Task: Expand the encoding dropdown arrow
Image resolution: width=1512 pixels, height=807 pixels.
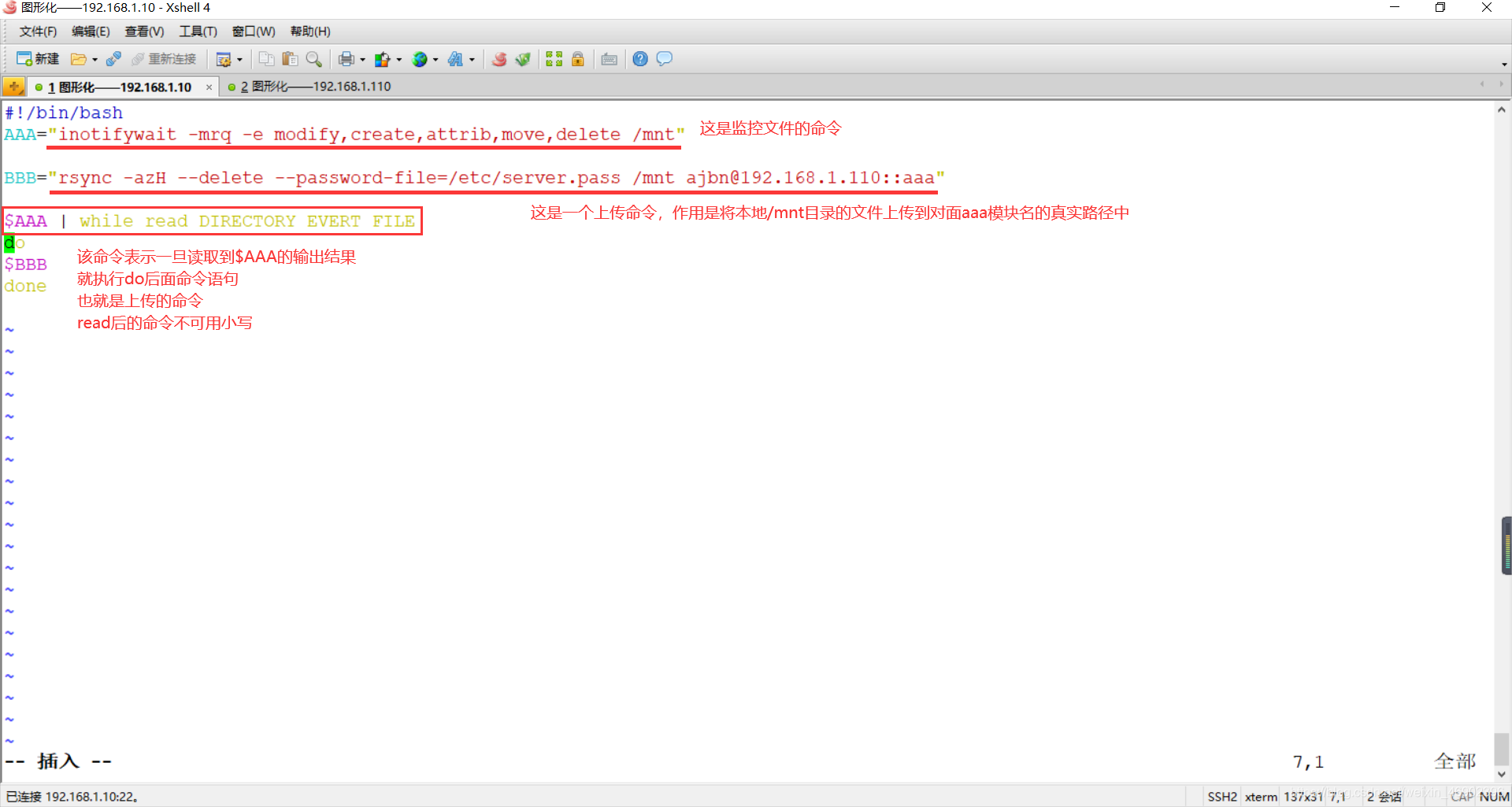Action: click(x=435, y=60)
